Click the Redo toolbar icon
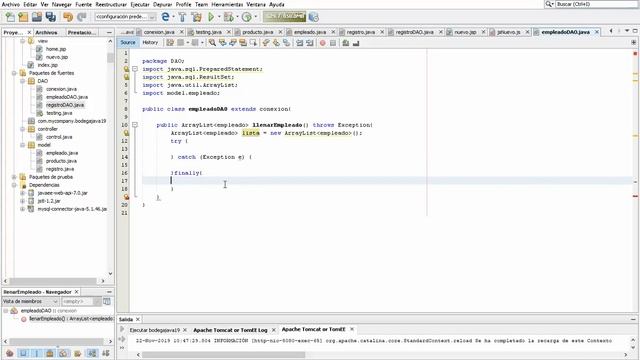This screenshot has height=360, width=640. tap(82, 17)
